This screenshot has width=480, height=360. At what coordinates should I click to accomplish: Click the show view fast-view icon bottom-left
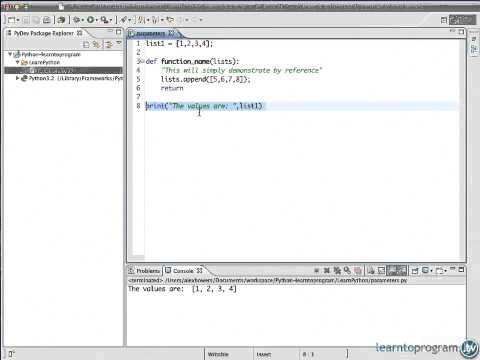tap(11, 354)
